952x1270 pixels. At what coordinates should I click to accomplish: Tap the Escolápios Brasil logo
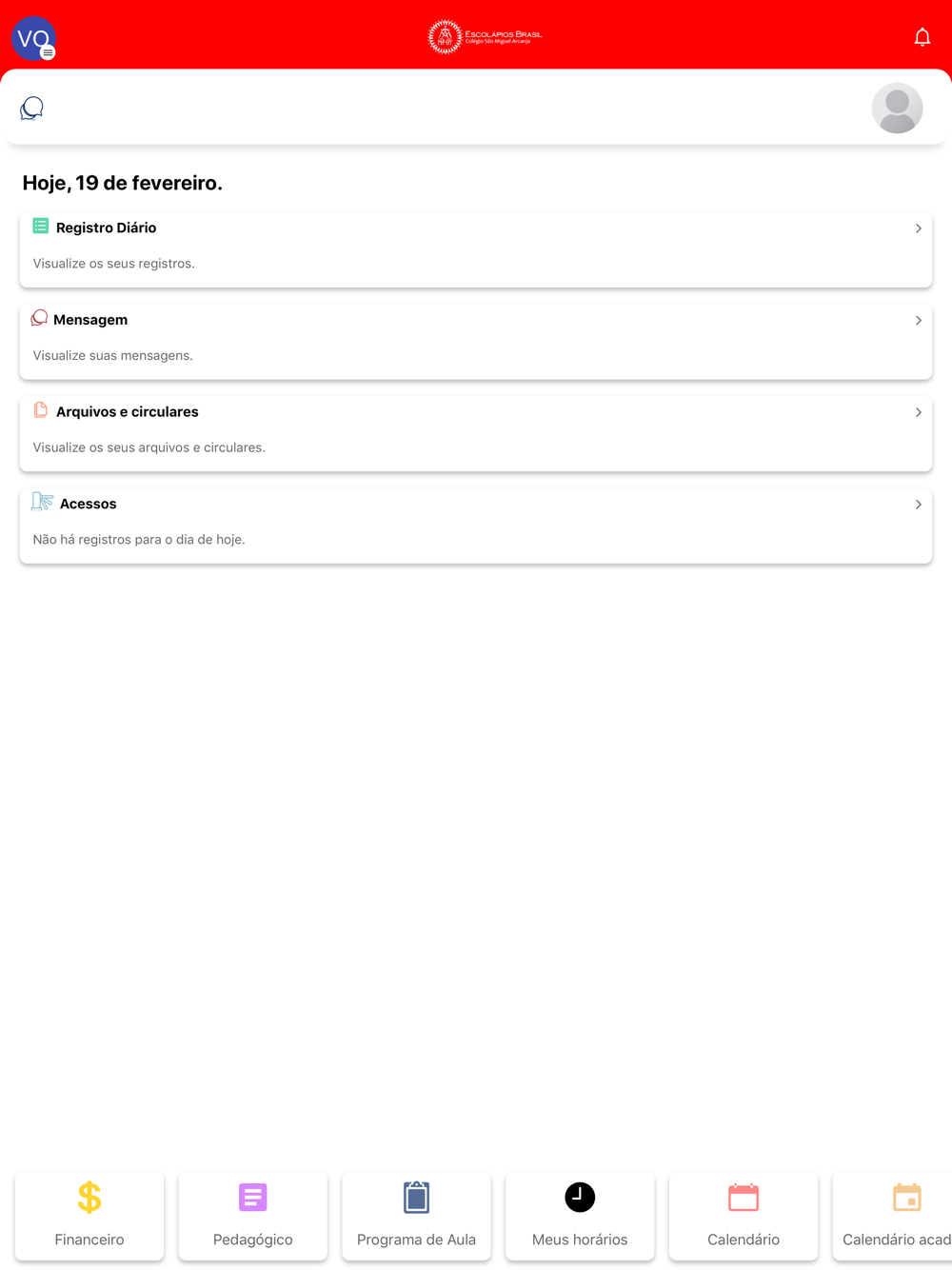485,37
